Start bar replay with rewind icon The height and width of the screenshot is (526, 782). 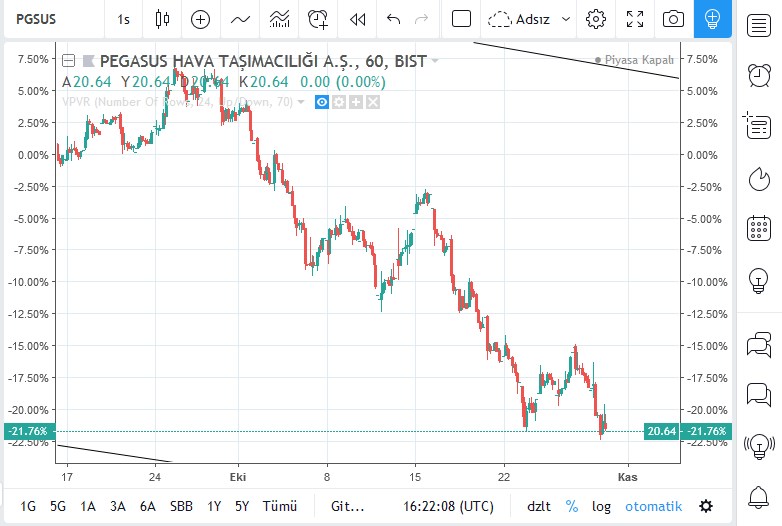click(358, 19)
